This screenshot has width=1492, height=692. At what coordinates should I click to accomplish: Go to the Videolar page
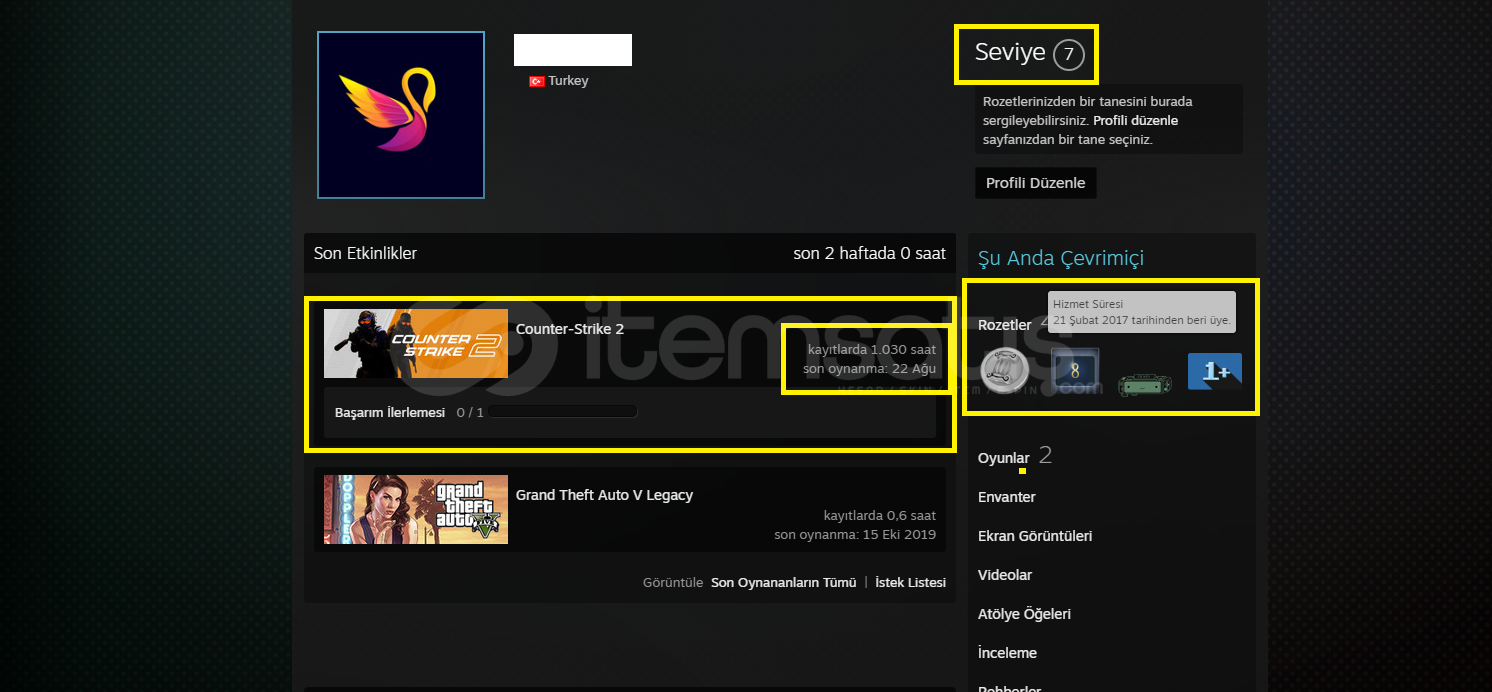click(x=1005, y=575)
